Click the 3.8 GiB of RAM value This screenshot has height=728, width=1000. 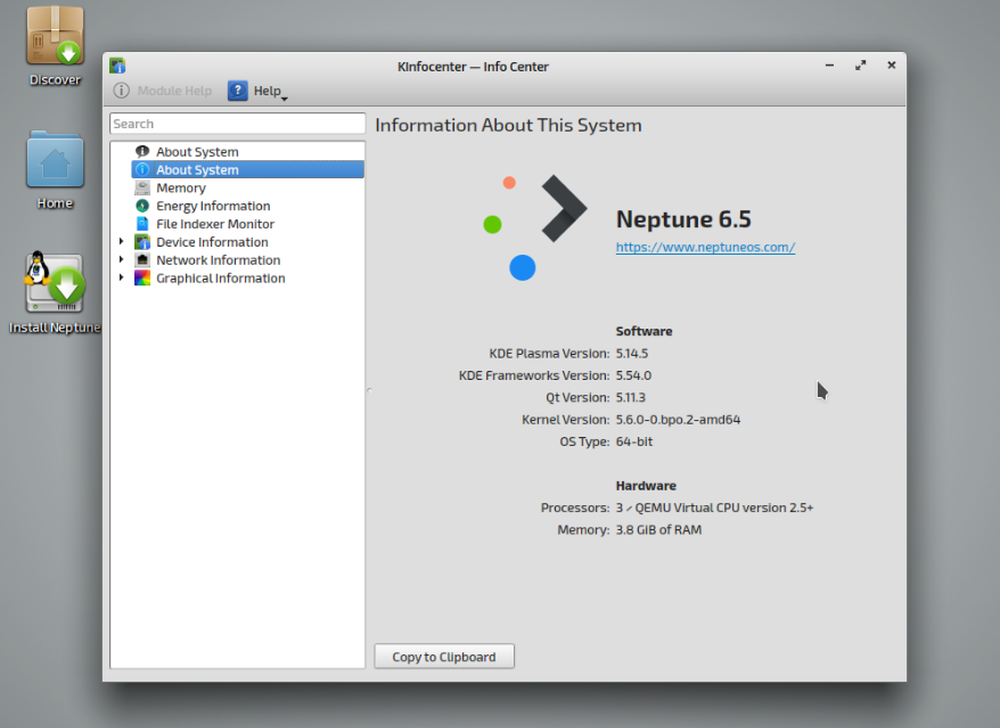point(659,530)
